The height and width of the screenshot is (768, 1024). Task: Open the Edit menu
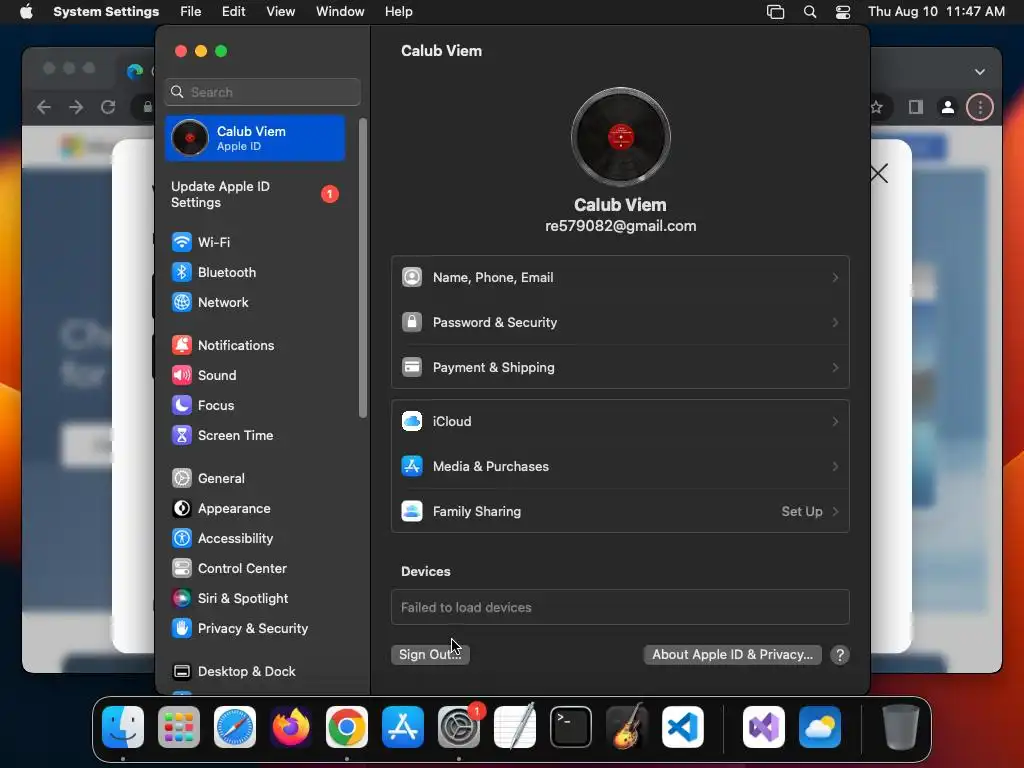coord(233,12)
